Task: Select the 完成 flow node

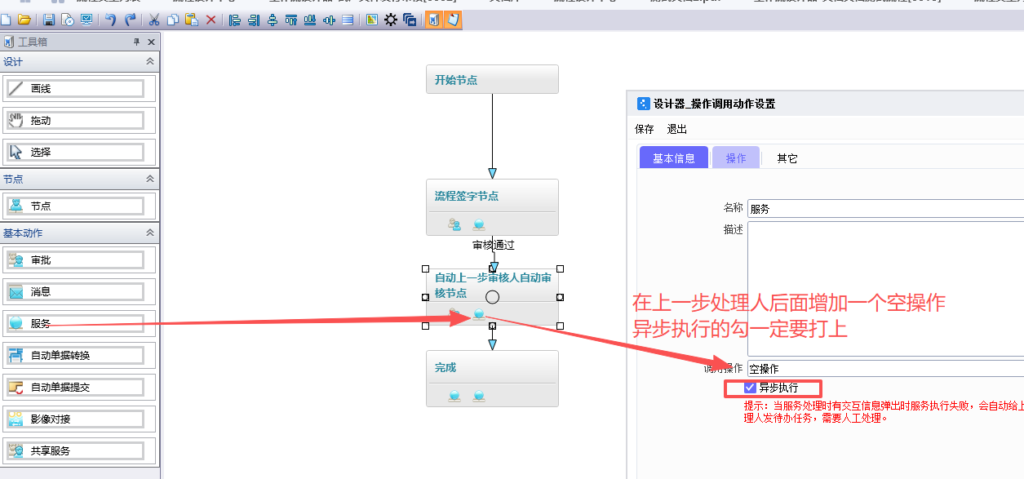Action: 492,378
